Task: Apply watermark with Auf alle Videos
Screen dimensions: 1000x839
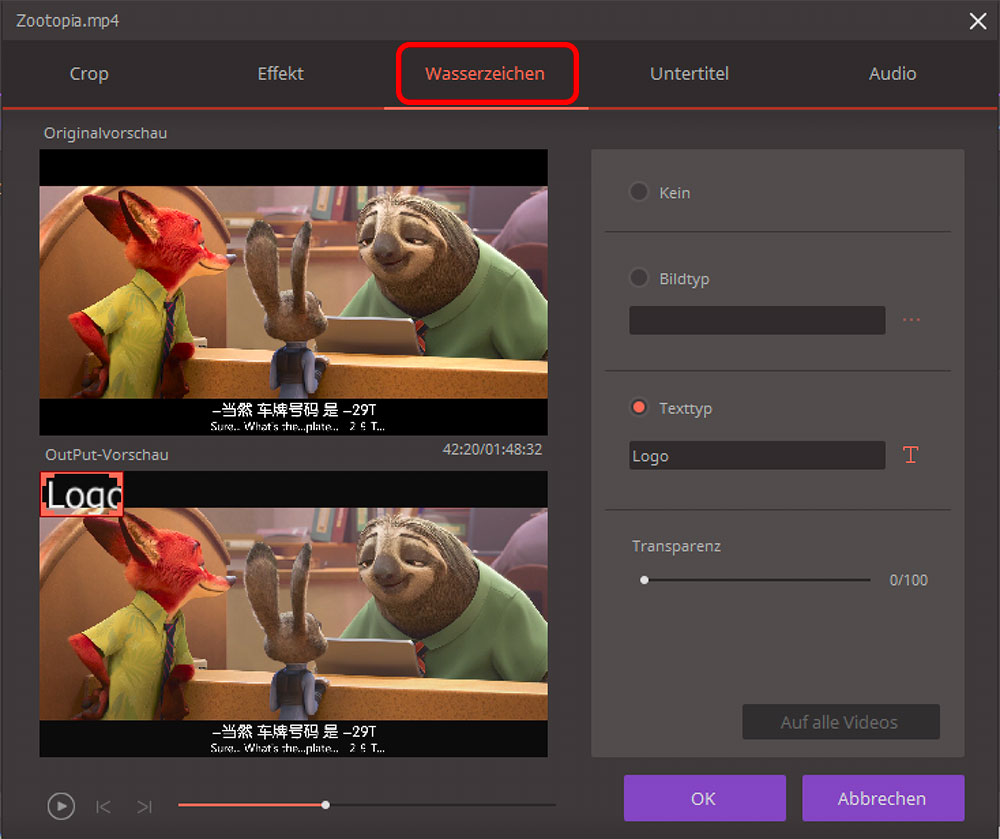Action: click(841, 722)
